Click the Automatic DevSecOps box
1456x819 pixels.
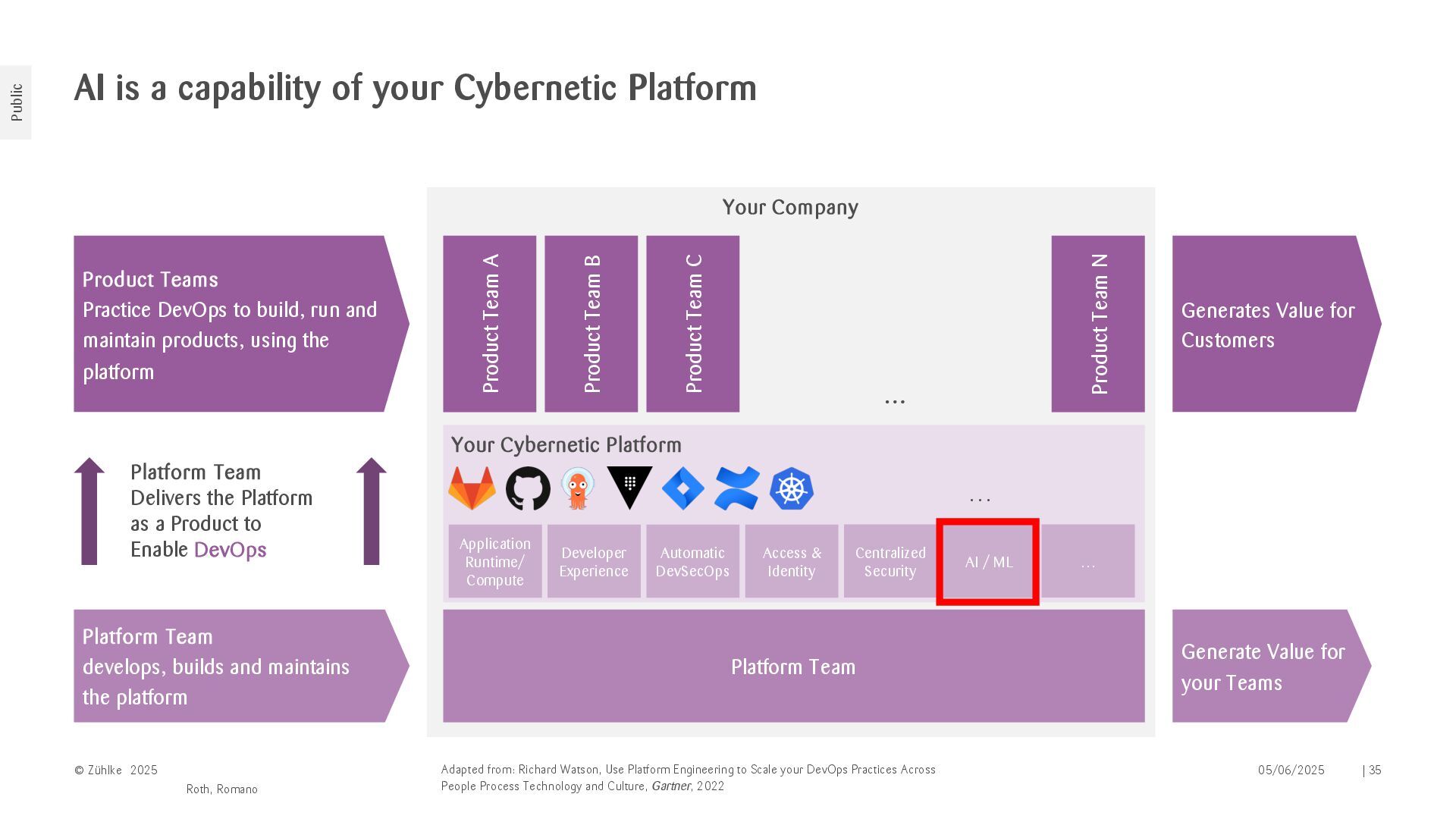[692, 562]
